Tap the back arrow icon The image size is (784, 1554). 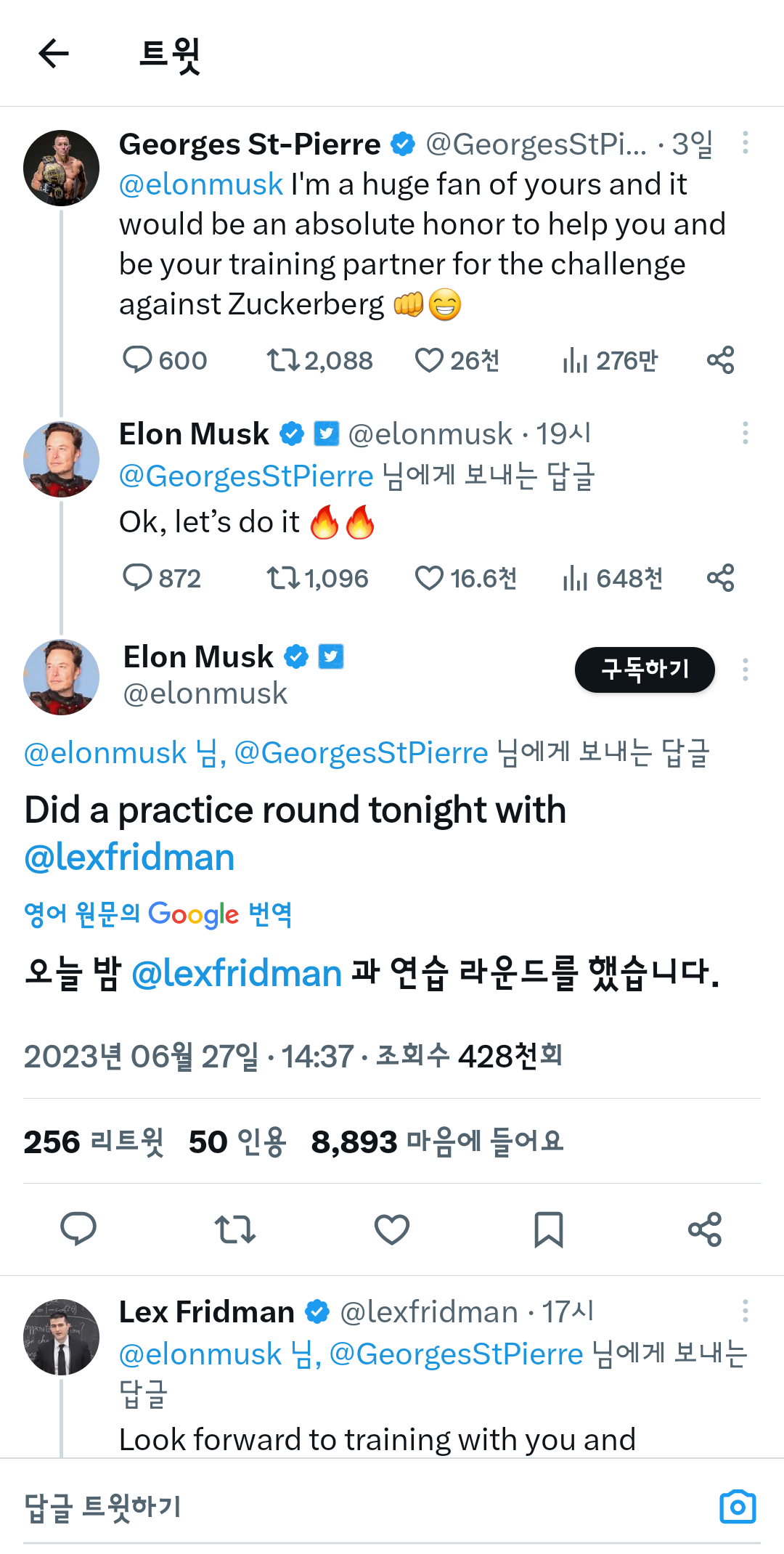pos(54,53)
